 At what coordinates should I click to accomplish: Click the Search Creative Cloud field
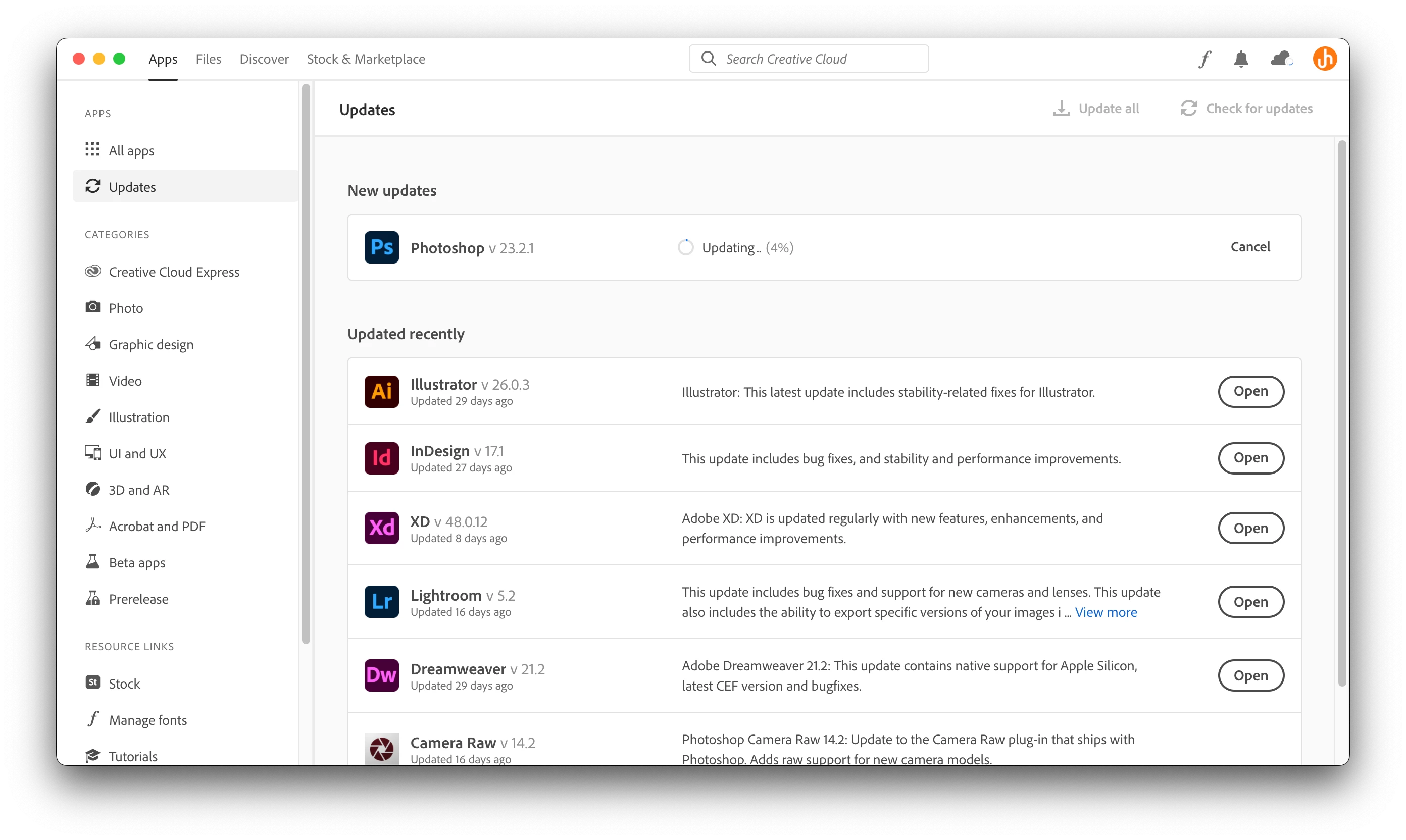click(x=809, y=59)
